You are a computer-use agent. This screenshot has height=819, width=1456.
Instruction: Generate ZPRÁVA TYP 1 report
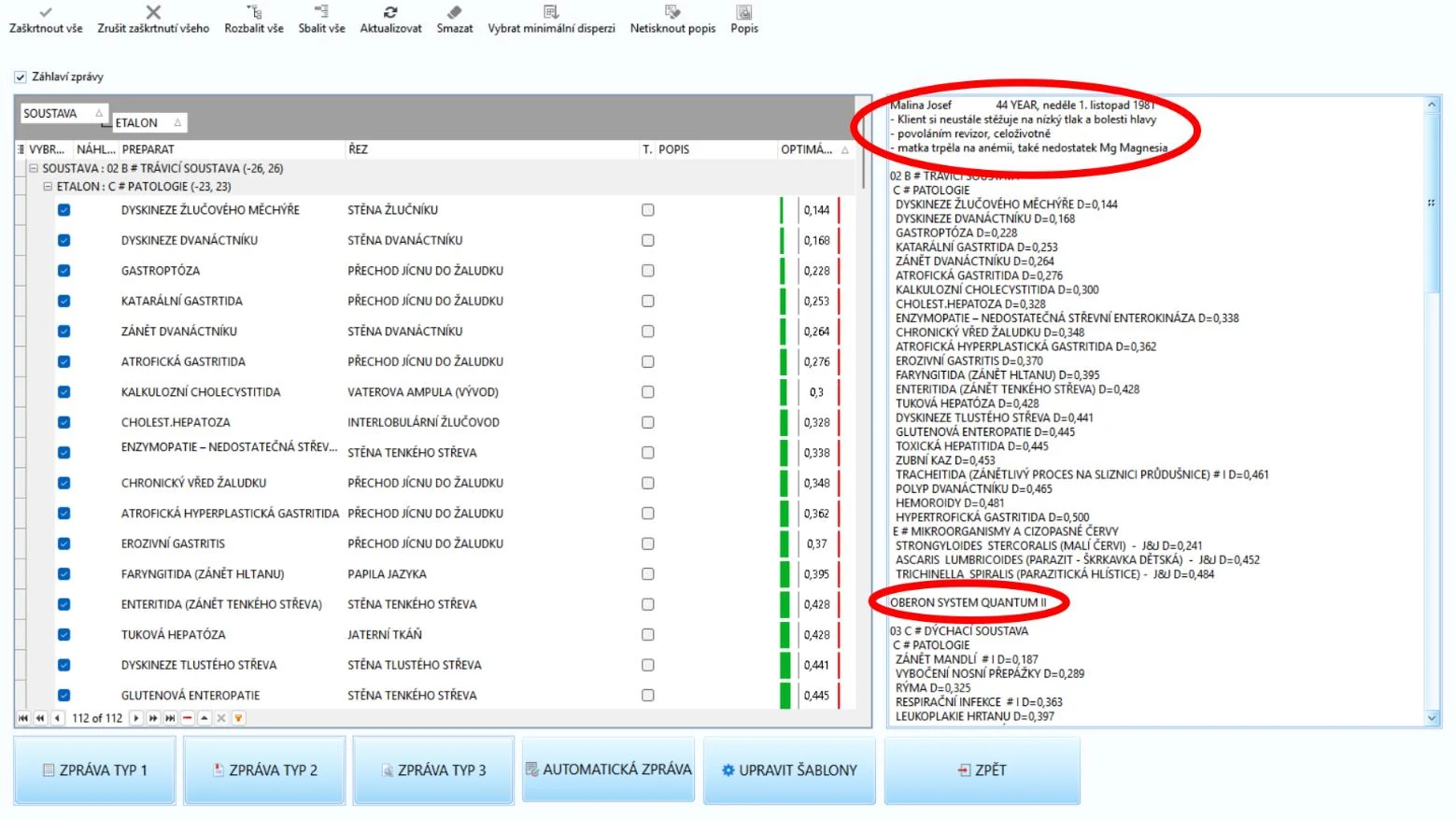point(94,770)
